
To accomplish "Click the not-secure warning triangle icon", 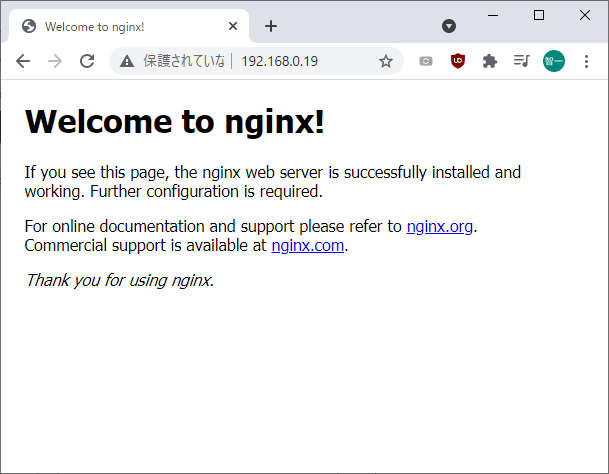I will coord(127,61).
